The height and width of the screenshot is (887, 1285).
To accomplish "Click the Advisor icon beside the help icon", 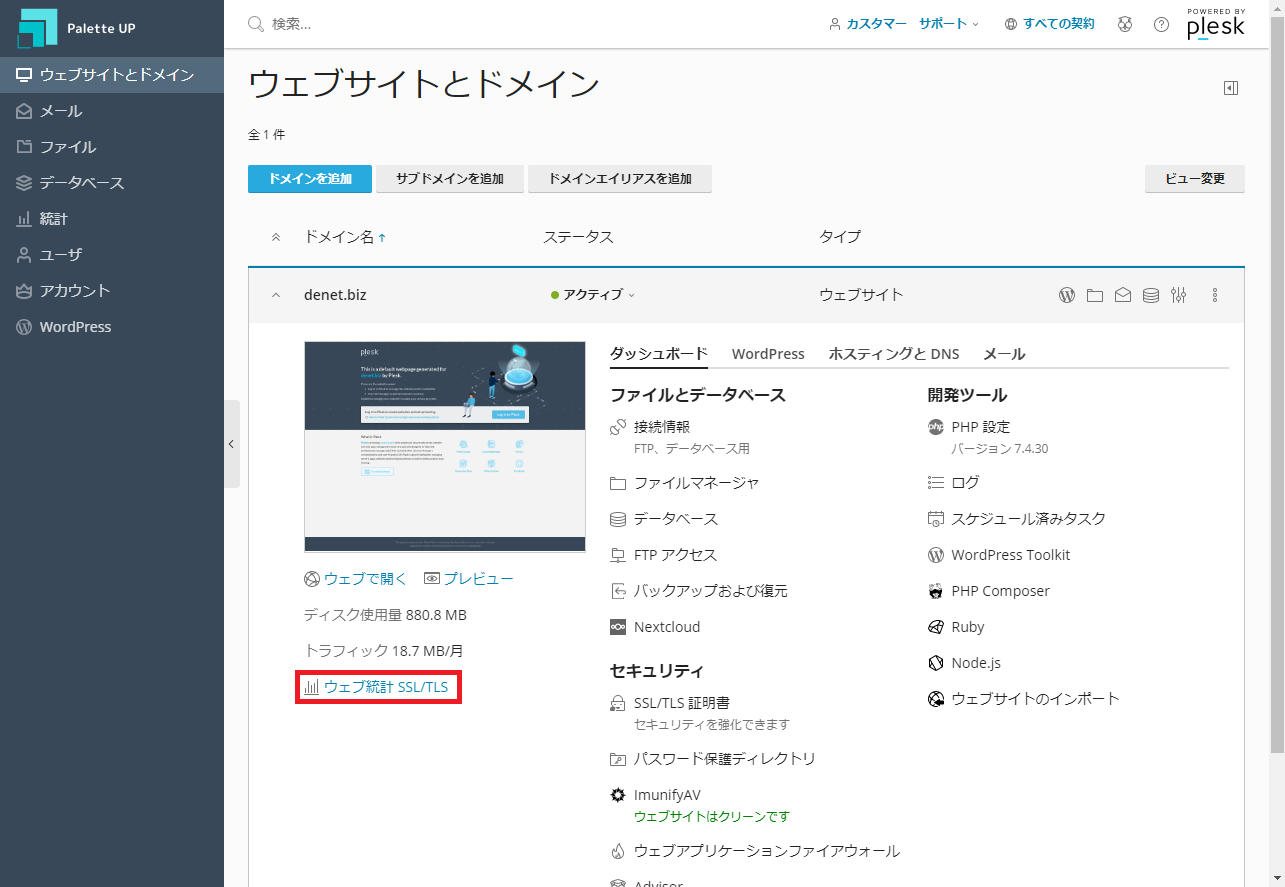I will 1125,24.
